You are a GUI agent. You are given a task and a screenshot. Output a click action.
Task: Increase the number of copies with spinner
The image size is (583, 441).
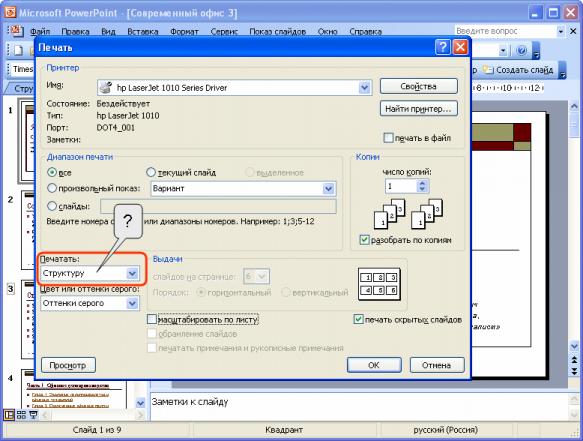422,183
